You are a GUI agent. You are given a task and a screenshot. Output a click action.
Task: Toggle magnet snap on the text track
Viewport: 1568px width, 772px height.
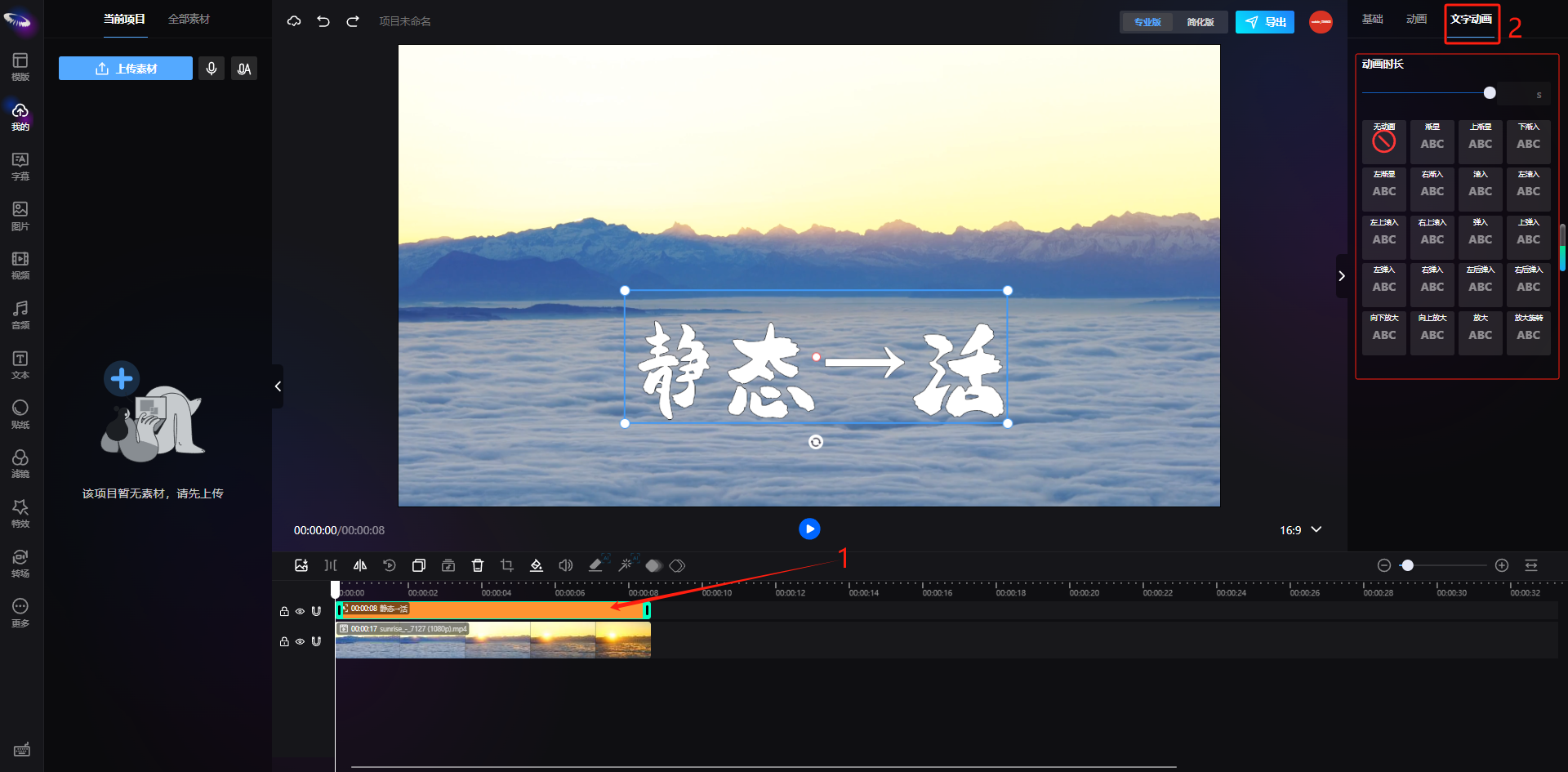pos(316,611)
